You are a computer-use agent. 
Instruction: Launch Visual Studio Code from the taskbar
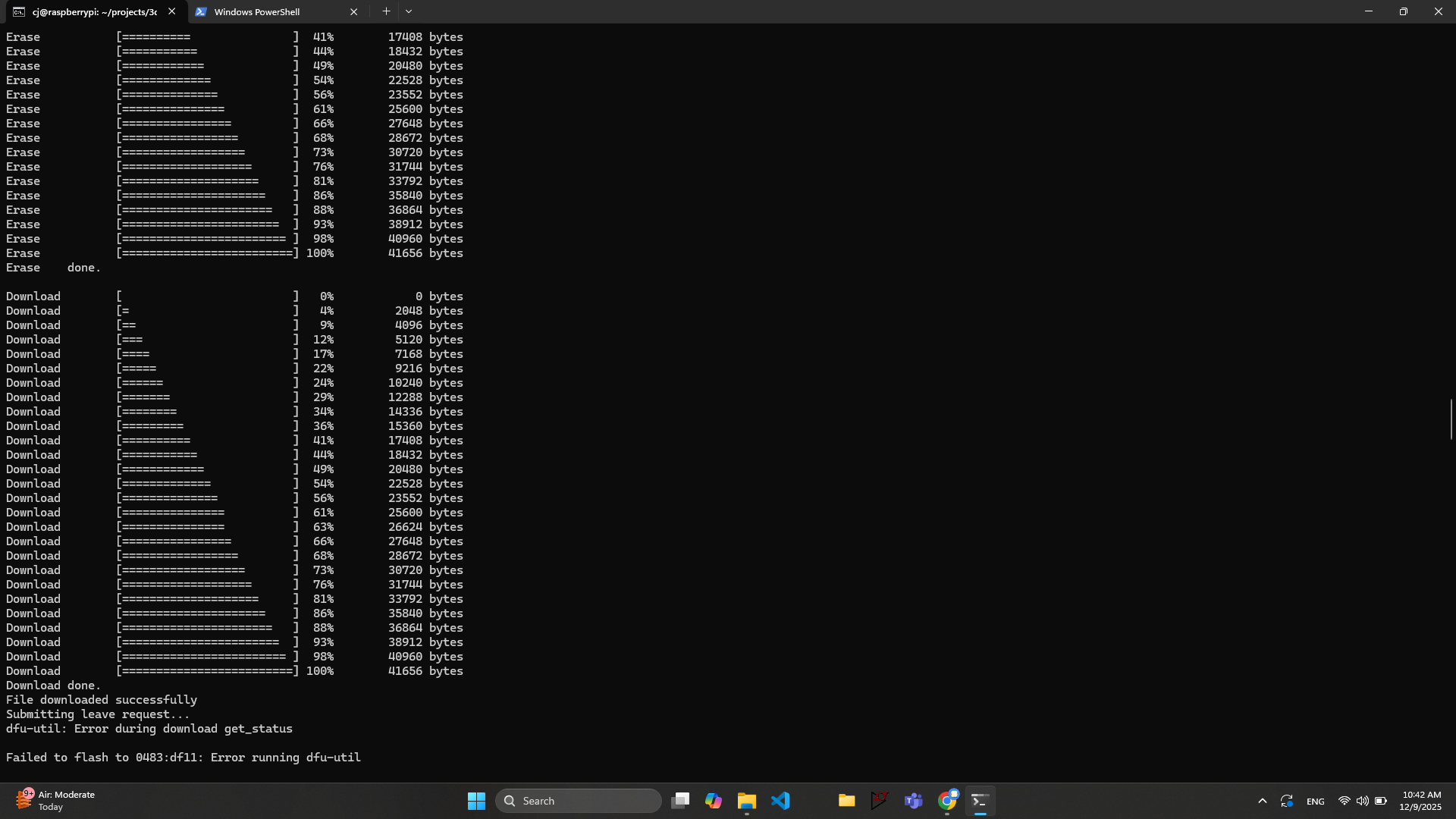tap(781, 800)
